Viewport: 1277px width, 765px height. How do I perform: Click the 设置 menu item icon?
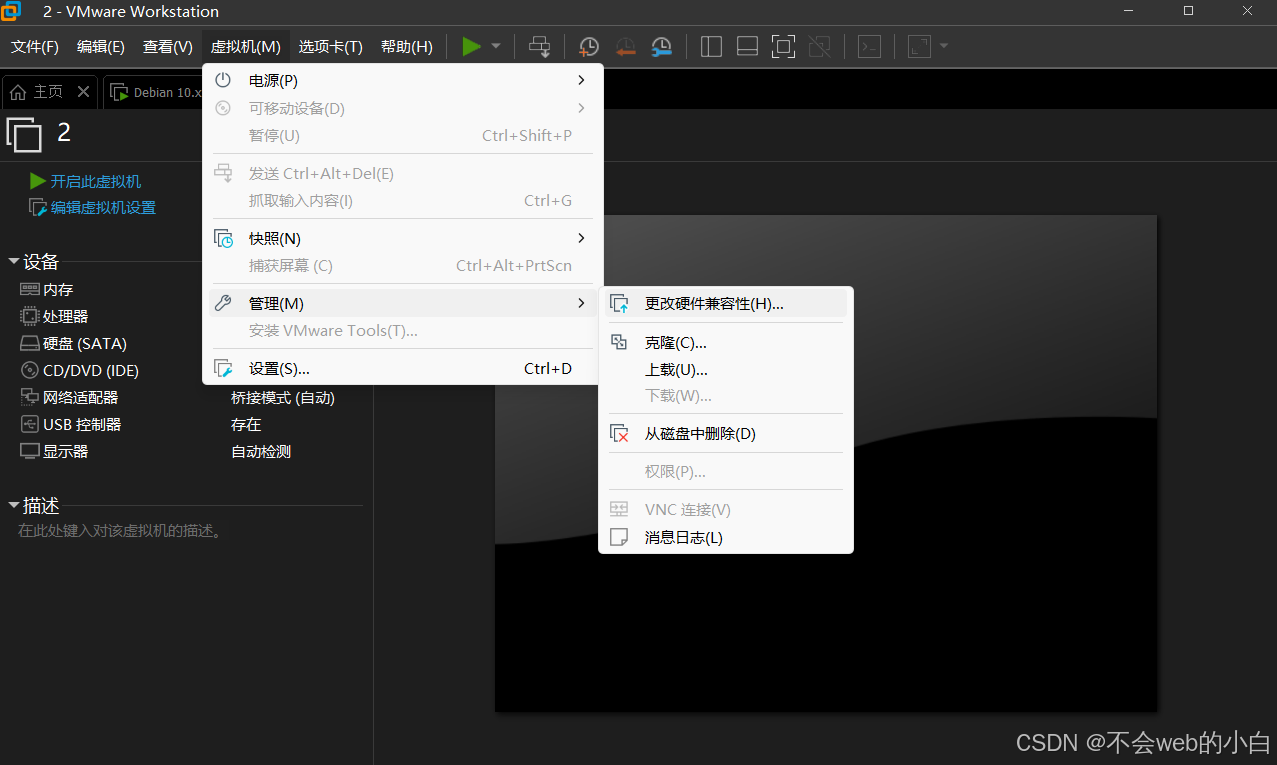tap(224, 368)
